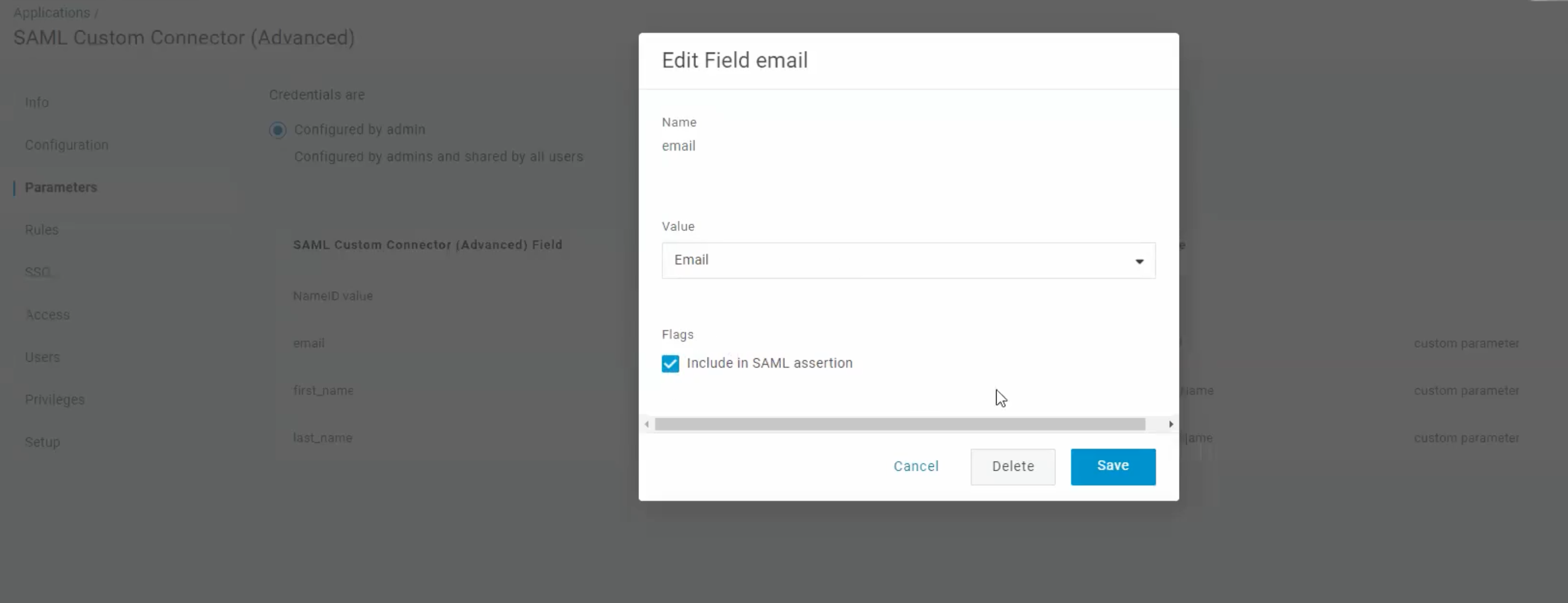Open the NameID value parameter row
The width and height of the screenshot is (1568, 603).
(x=333, y=296)
